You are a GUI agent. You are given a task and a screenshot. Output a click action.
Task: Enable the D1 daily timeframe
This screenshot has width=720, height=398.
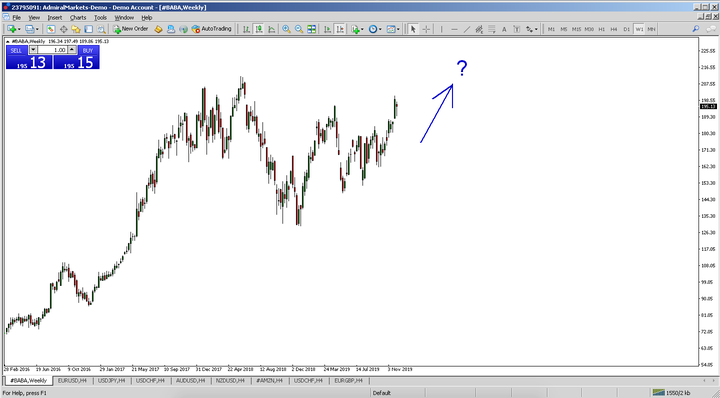[x=626, y=29]
